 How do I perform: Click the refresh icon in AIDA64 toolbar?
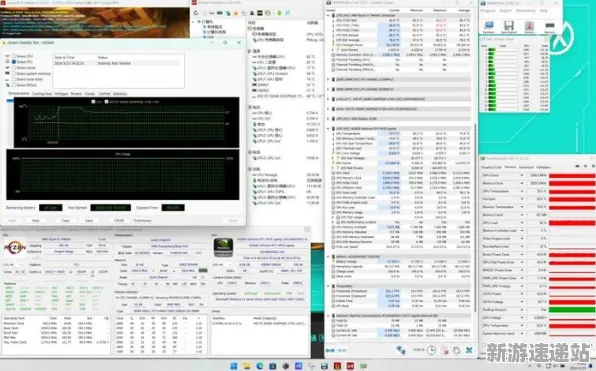pos(196,13)
